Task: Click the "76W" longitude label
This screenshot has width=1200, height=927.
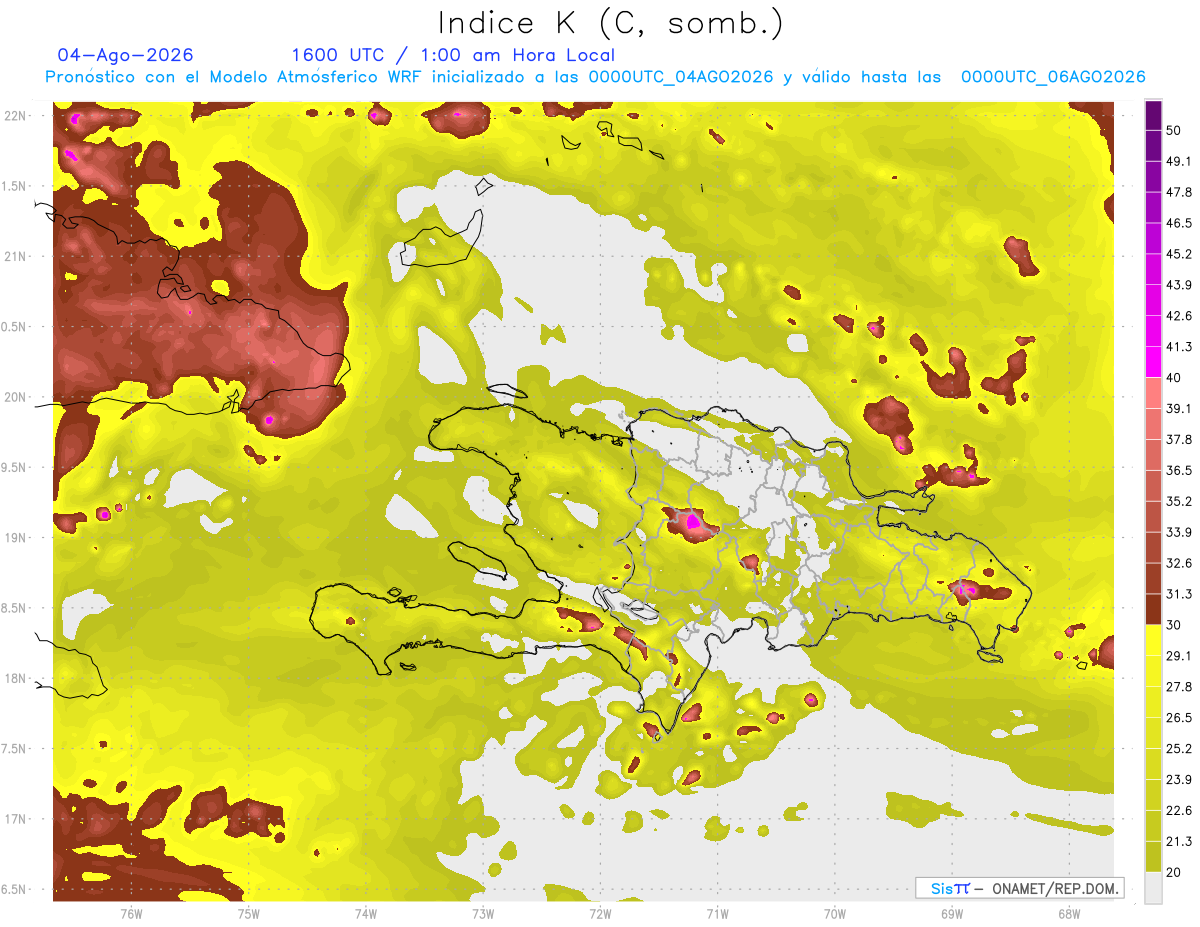Action: tap(131, 913)
